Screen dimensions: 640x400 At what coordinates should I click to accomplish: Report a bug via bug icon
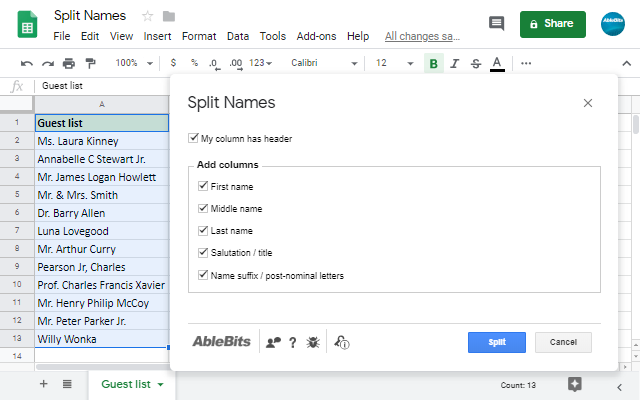[313, 342]
